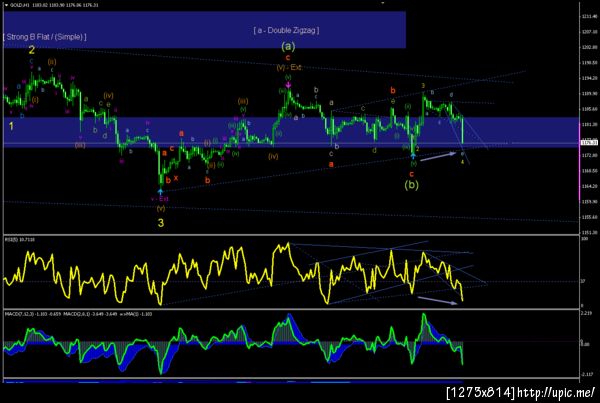This screenshot has width=600, height=403.
Task: Click the MACD scale value -2.117
Action: point(587,374)
